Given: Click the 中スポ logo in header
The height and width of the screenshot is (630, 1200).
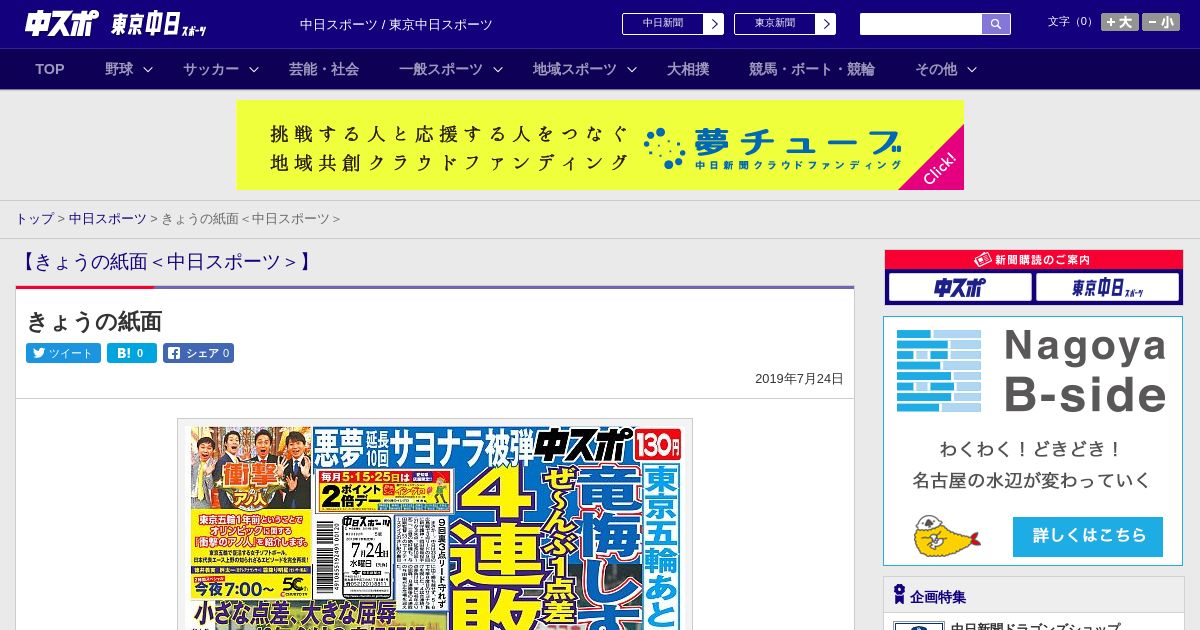Looking at the screenshot, I should tap(62, 23).
